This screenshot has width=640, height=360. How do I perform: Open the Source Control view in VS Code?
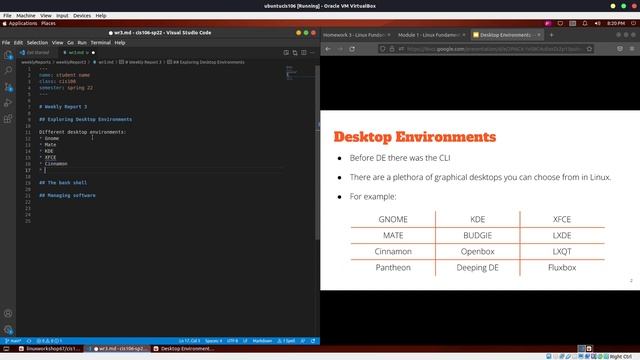(x=8, y=87)
